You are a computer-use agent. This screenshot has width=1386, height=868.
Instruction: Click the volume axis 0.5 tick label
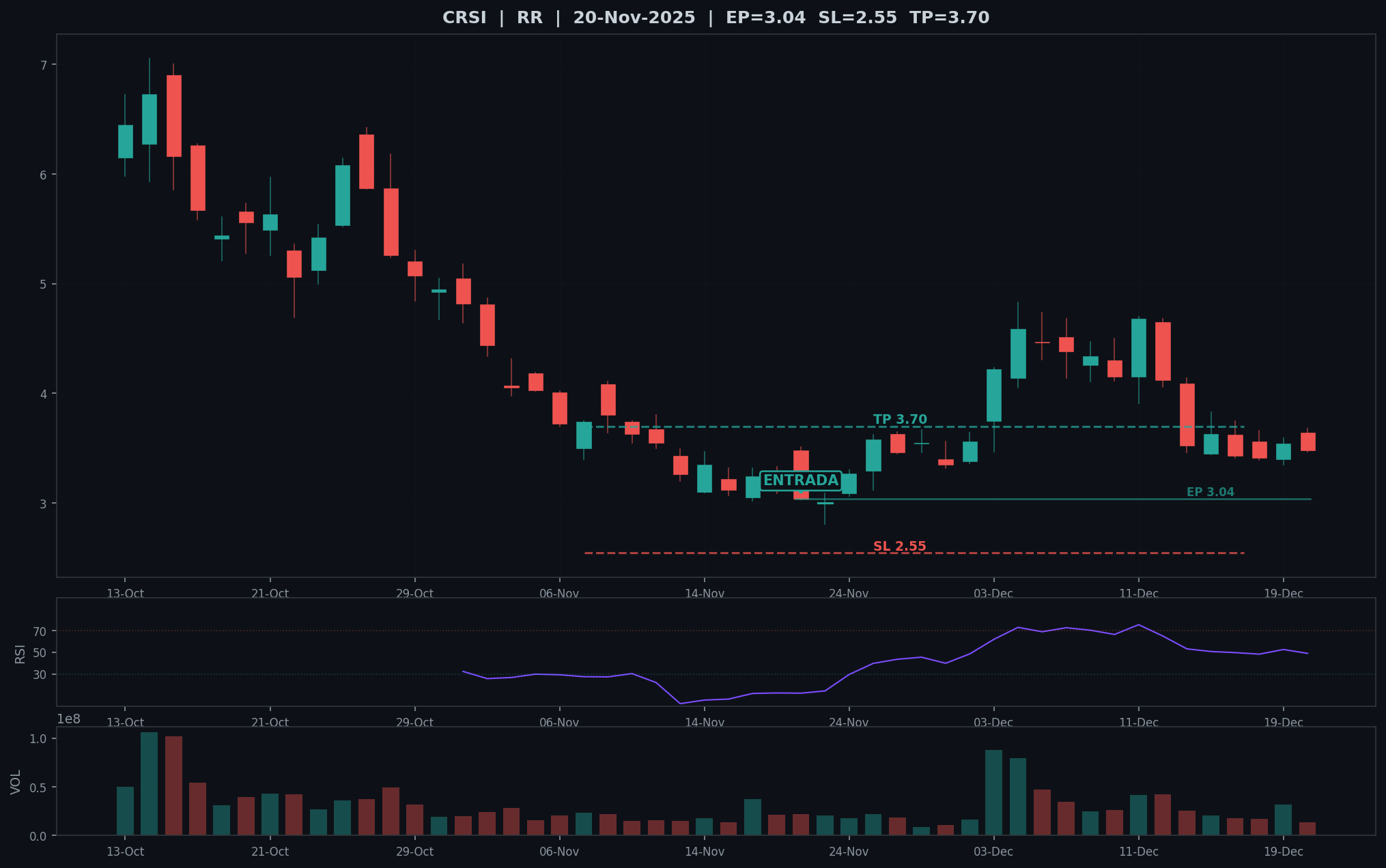point(38,787)
